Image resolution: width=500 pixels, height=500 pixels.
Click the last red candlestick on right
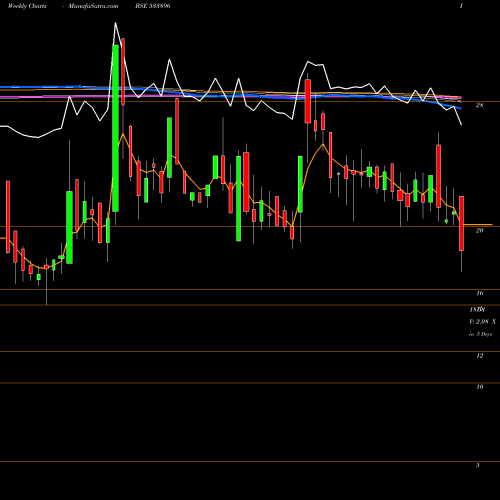tap(461, 223)
